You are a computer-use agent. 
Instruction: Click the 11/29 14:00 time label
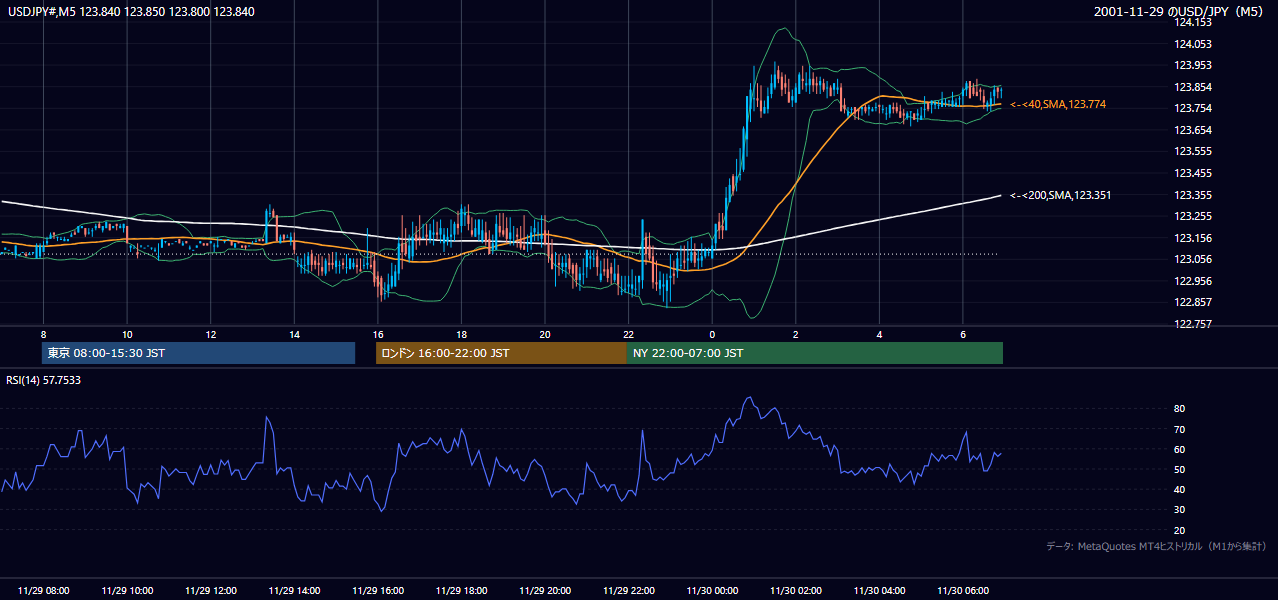point(294,591)
